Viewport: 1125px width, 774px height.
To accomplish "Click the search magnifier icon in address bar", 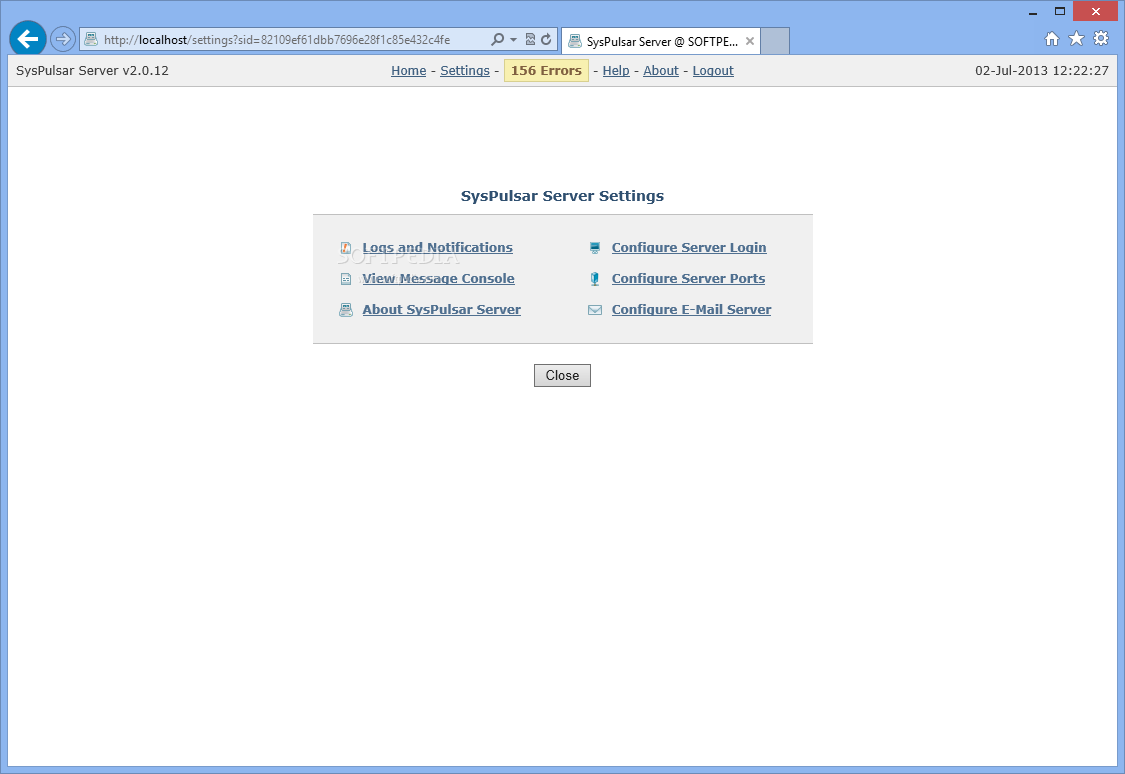I will tap(497, 39).
